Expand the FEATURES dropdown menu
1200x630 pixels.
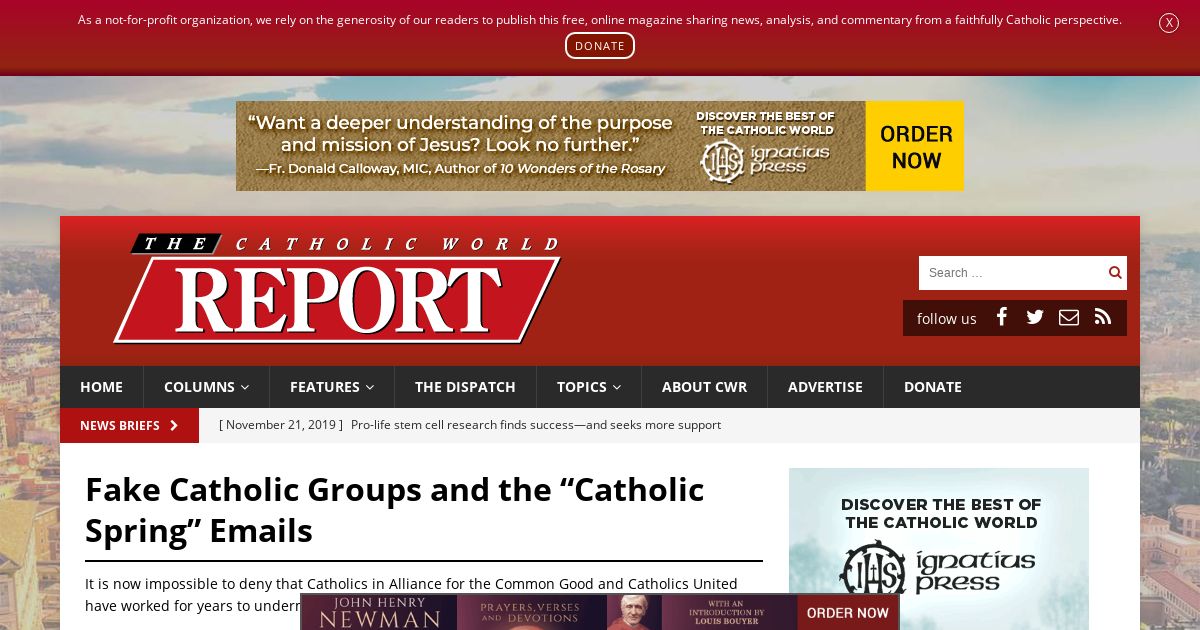click(x=332, y=387)
